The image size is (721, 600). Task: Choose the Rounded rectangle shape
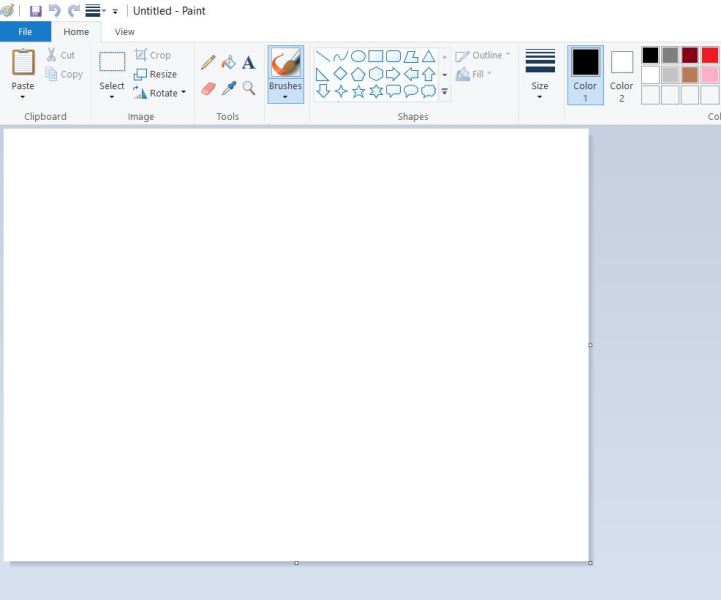coord(393,57)
